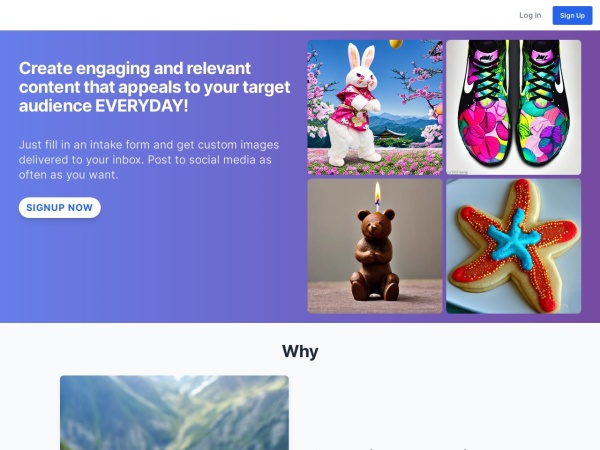Click the bunny's upright ears
This screenshot has width=600, height=450.
361,55
